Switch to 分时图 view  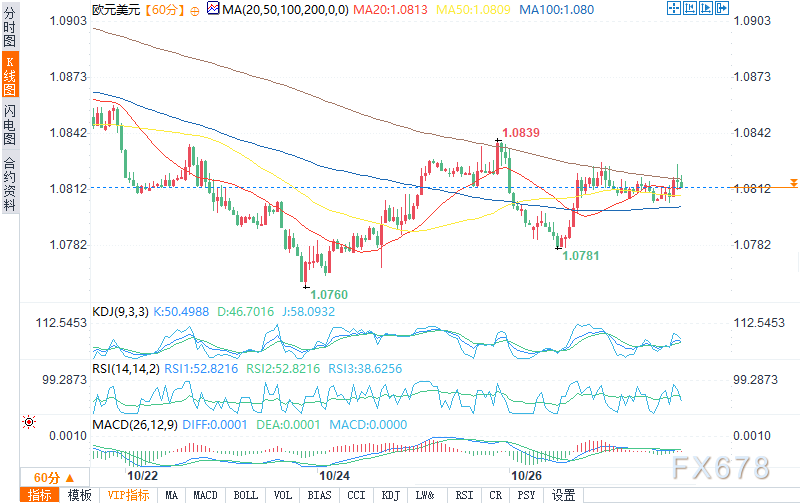(10, 27)
